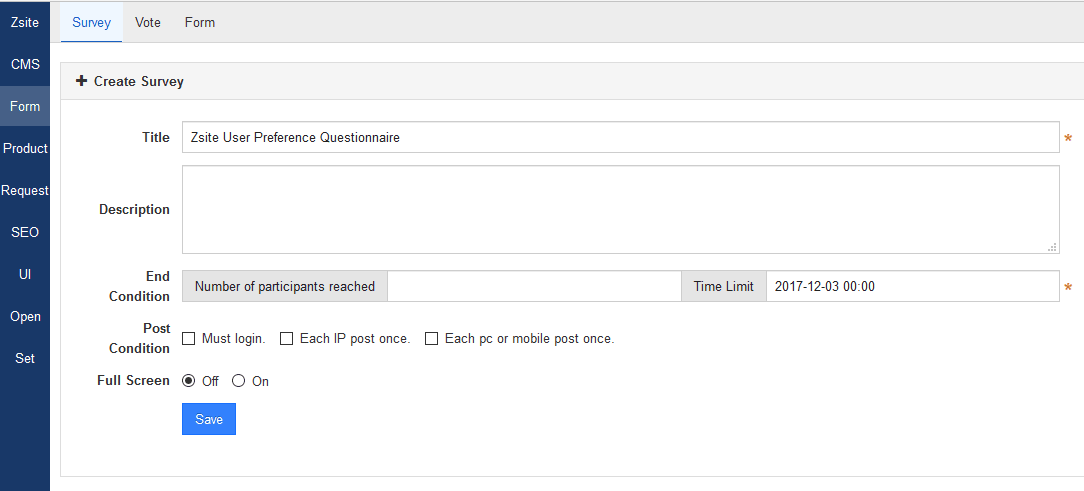Switch to the Vote tab
Viewport: 1084px width, 491px height.
[148, 22]
